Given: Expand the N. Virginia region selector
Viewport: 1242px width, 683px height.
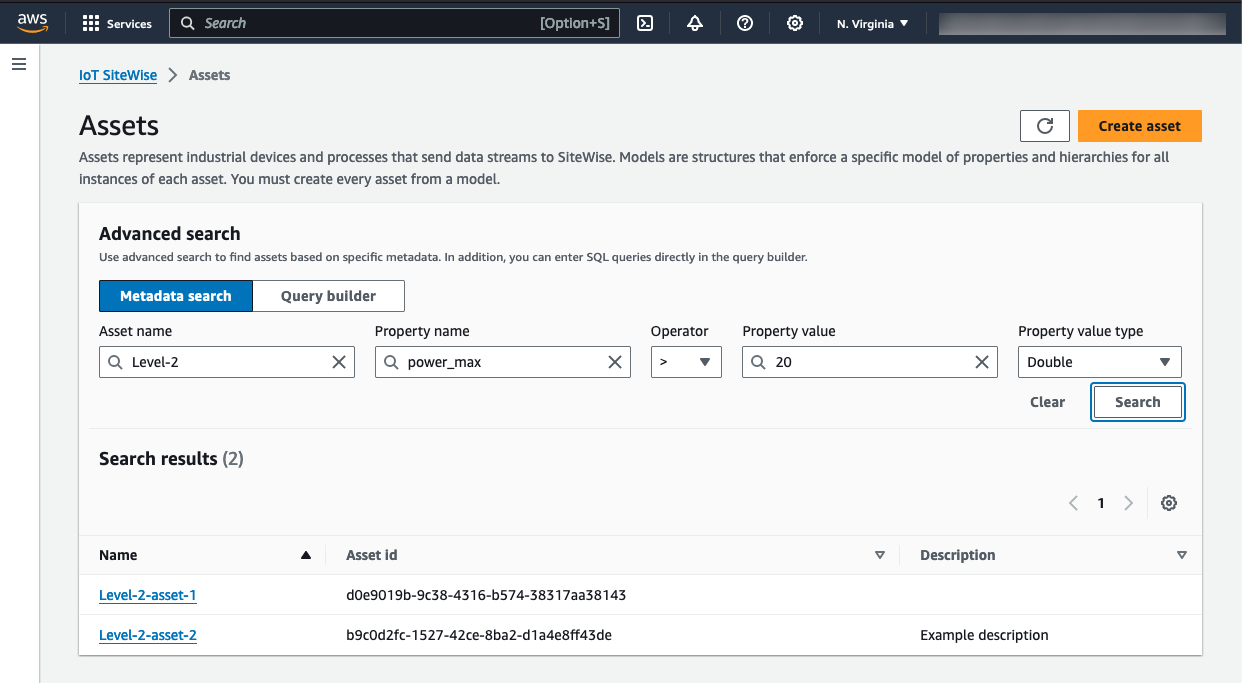Looking at the screenshot, I should point(872,23).
